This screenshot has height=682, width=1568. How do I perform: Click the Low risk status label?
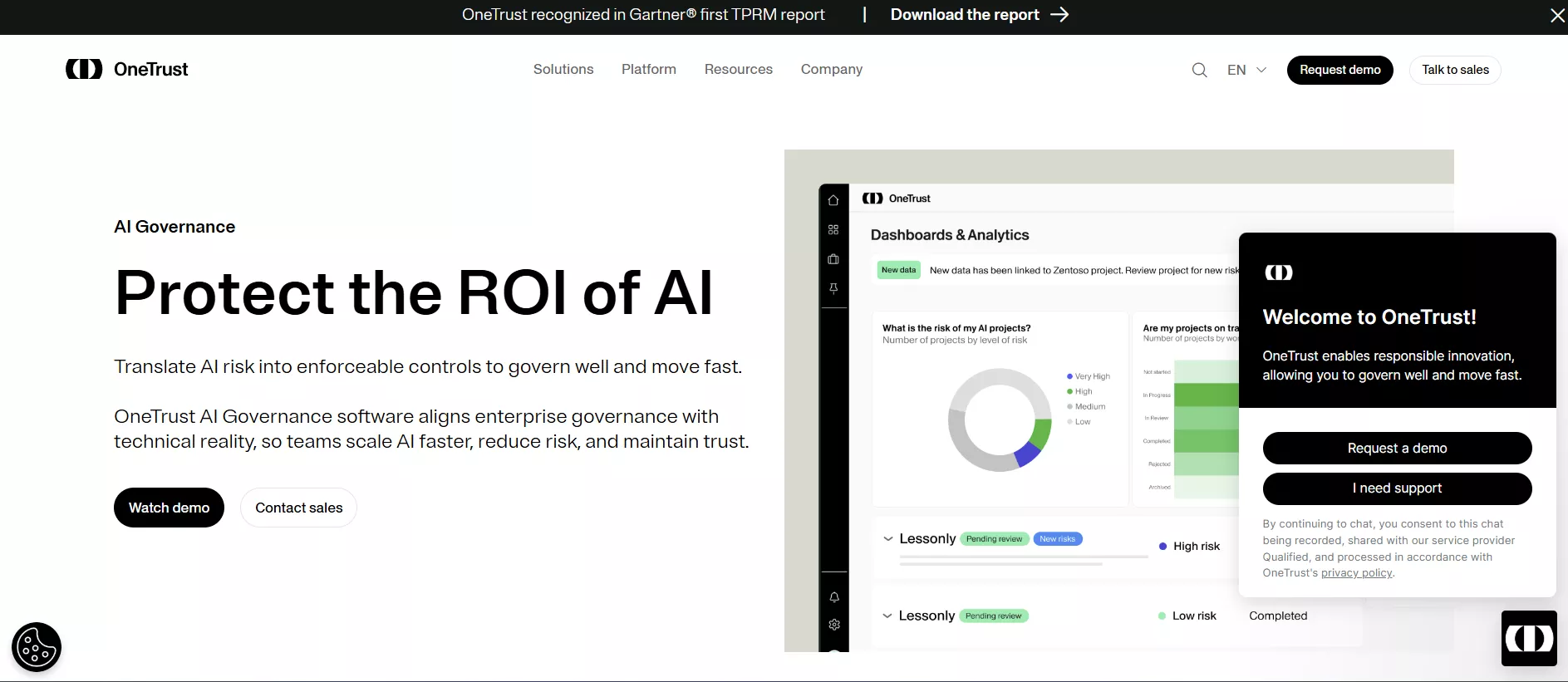pyautogui.click(x=1187, y=616)
